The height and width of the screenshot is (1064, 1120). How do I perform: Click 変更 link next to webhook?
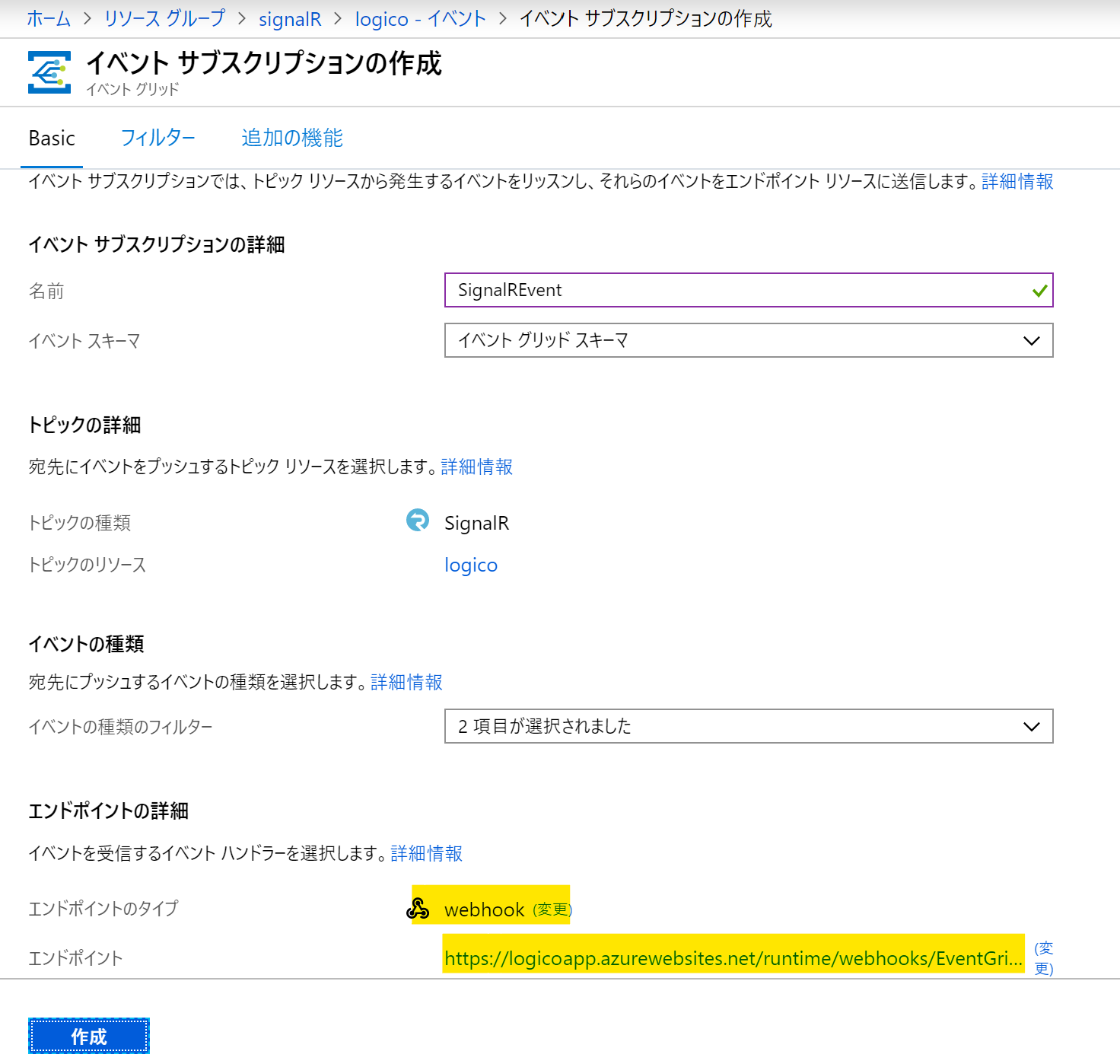coord(552,909)
